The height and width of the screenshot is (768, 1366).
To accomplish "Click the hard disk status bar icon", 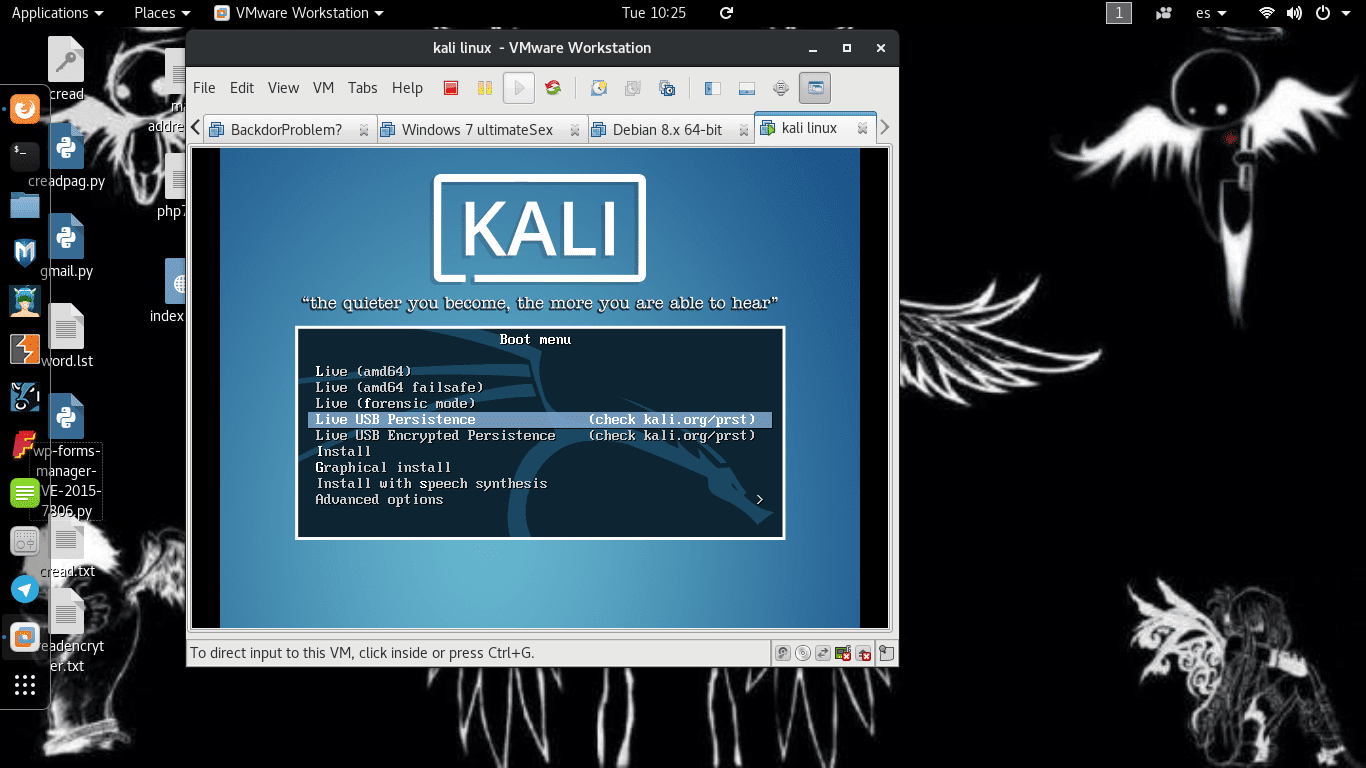I will tap(782, 652).
